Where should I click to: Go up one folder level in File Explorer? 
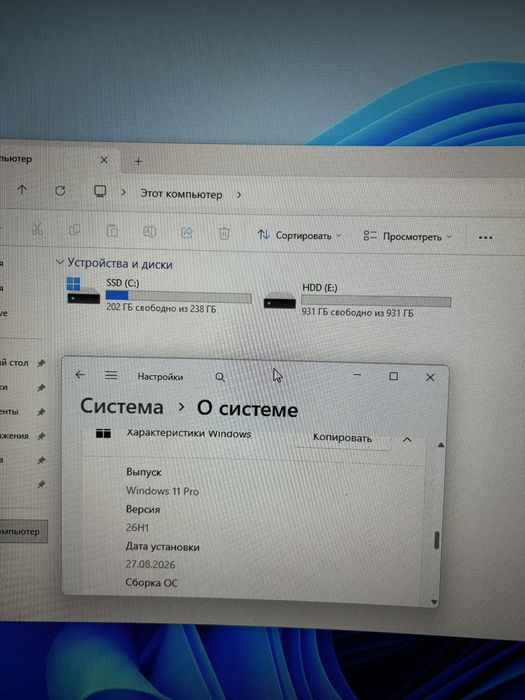click(22, 190)
